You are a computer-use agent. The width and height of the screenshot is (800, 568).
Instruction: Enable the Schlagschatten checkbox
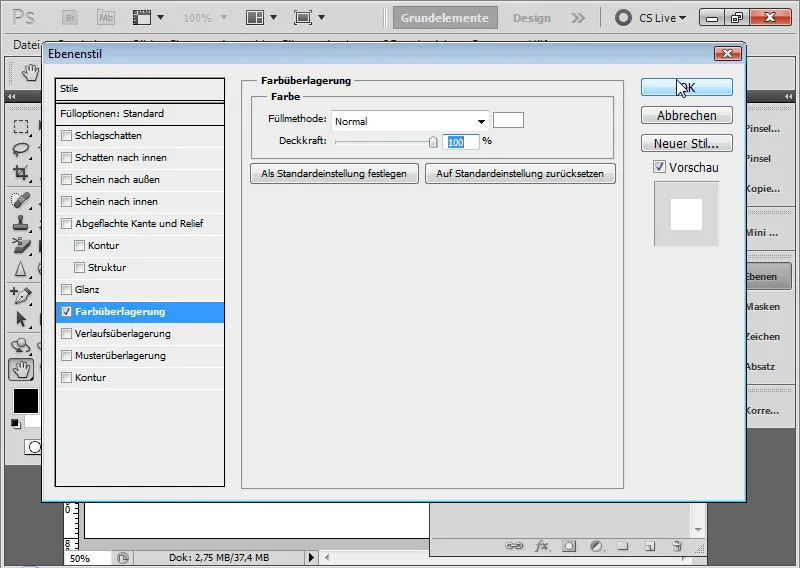66,136
